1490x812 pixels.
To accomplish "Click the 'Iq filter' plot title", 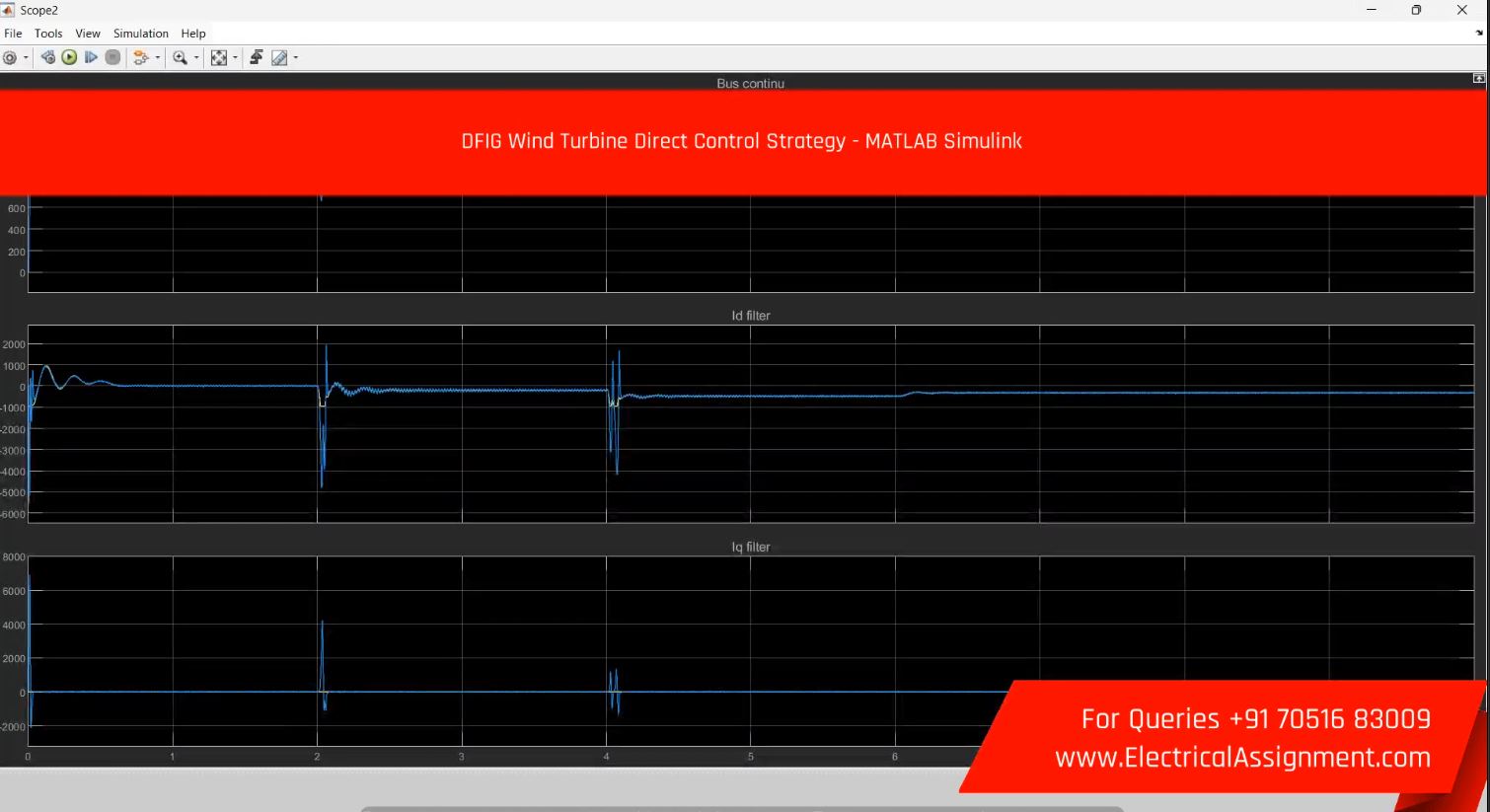I will pyautogui.click(x=751, y=547).
